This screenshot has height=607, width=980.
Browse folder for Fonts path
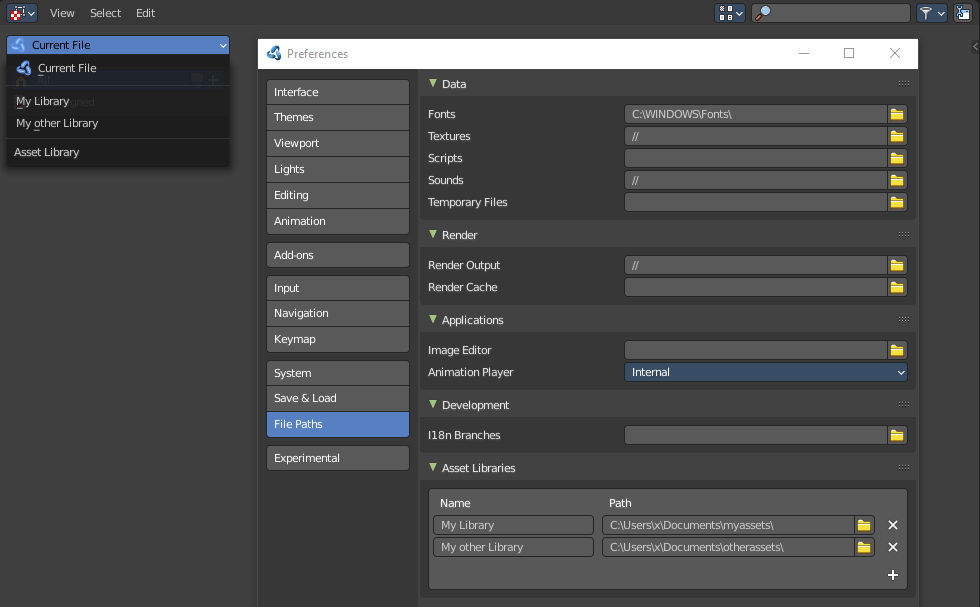tap(897, 114)
